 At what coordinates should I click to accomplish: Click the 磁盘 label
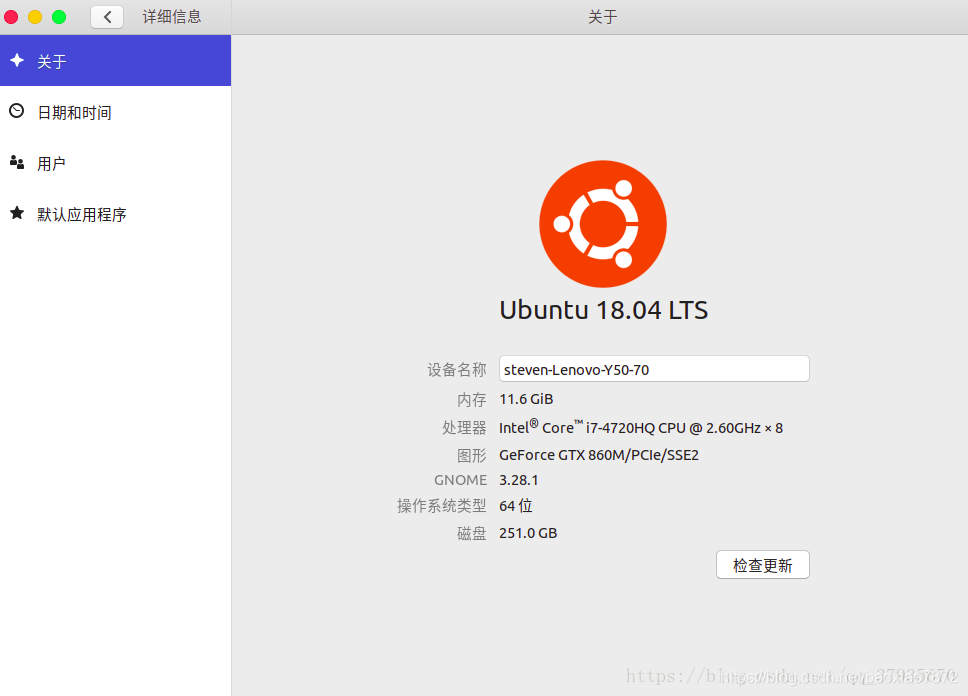click(x=472, y=533)
